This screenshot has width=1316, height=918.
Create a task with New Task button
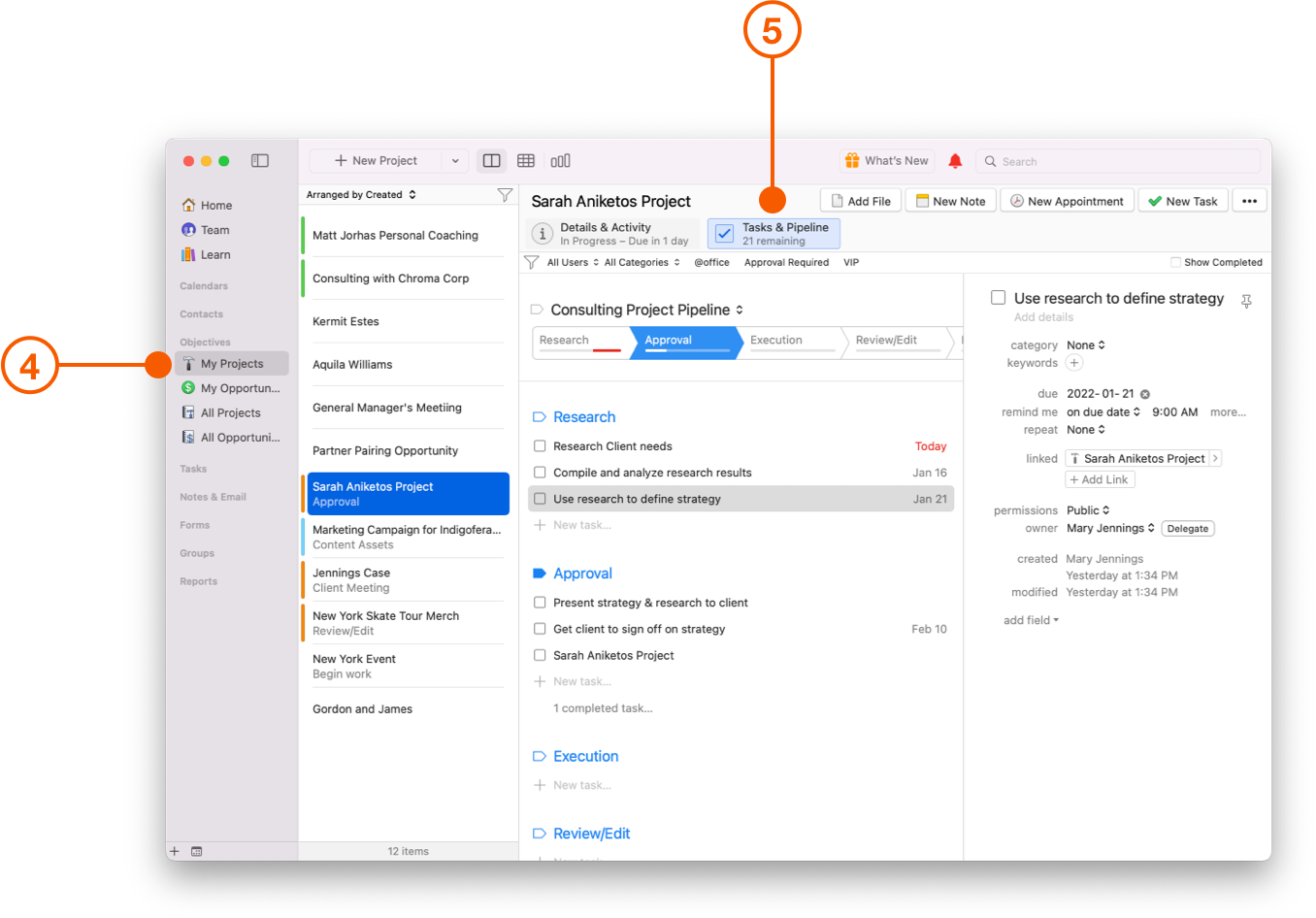1183,200
